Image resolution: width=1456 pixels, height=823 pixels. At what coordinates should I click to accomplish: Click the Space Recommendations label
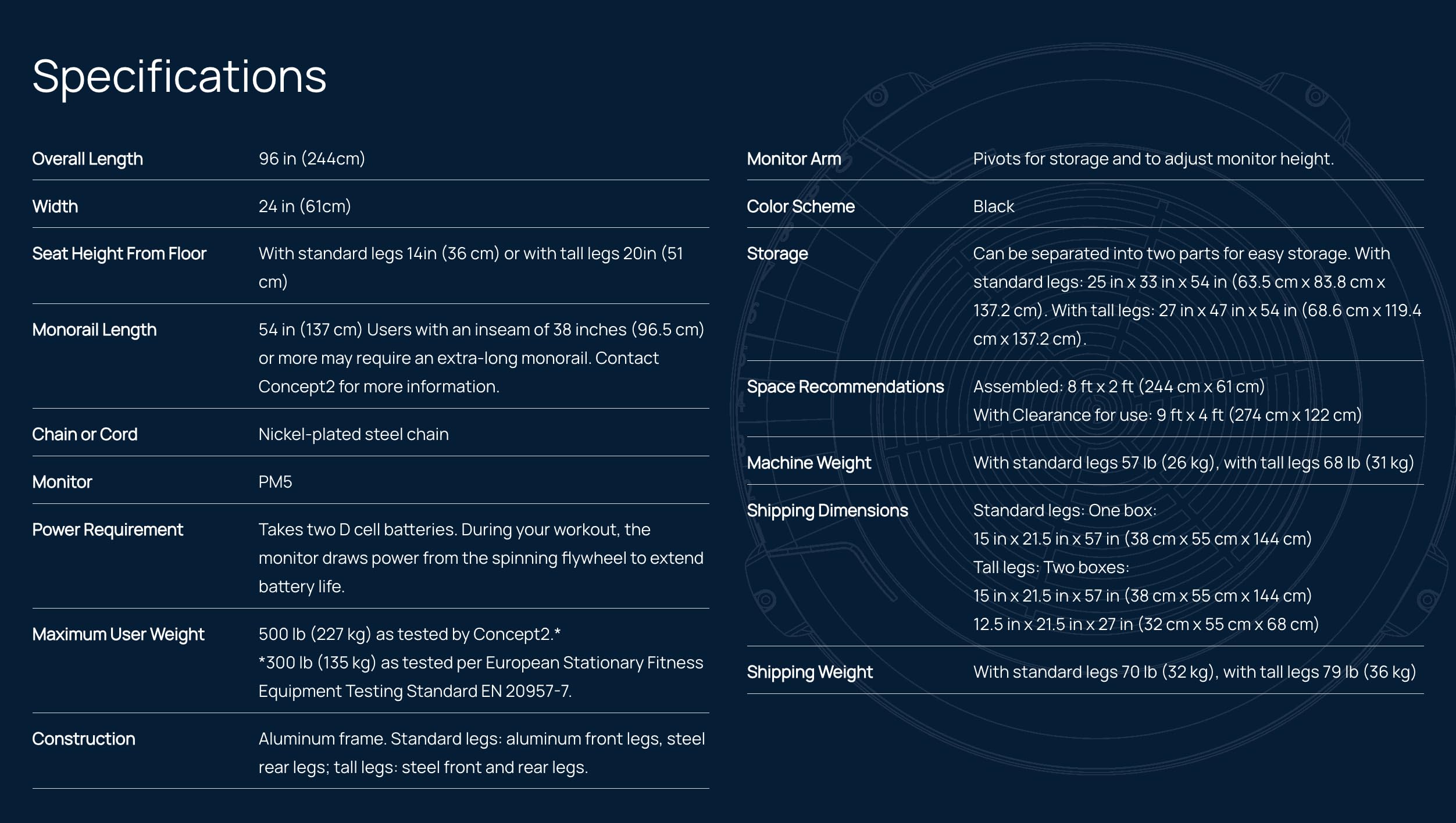pos(845,387)
